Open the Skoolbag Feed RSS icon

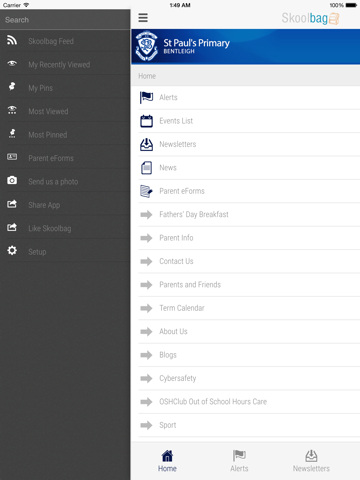(12, 40)
